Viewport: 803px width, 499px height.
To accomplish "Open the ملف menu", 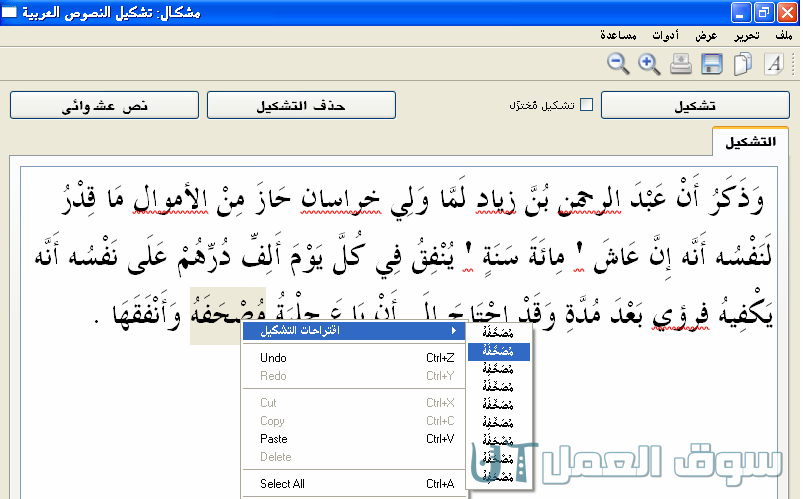I will 784,36.
